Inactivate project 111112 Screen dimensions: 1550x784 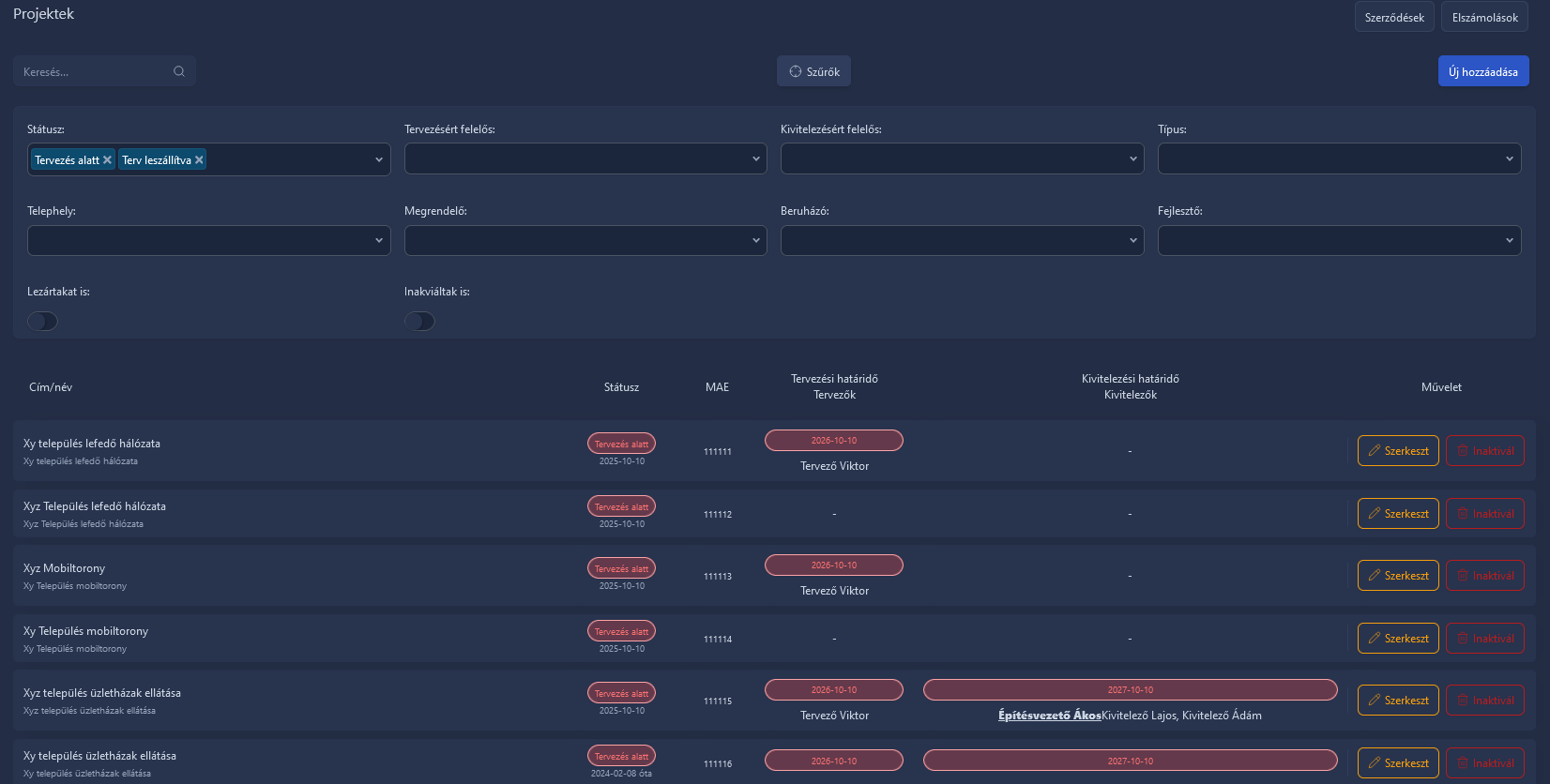coord(1485,514)
